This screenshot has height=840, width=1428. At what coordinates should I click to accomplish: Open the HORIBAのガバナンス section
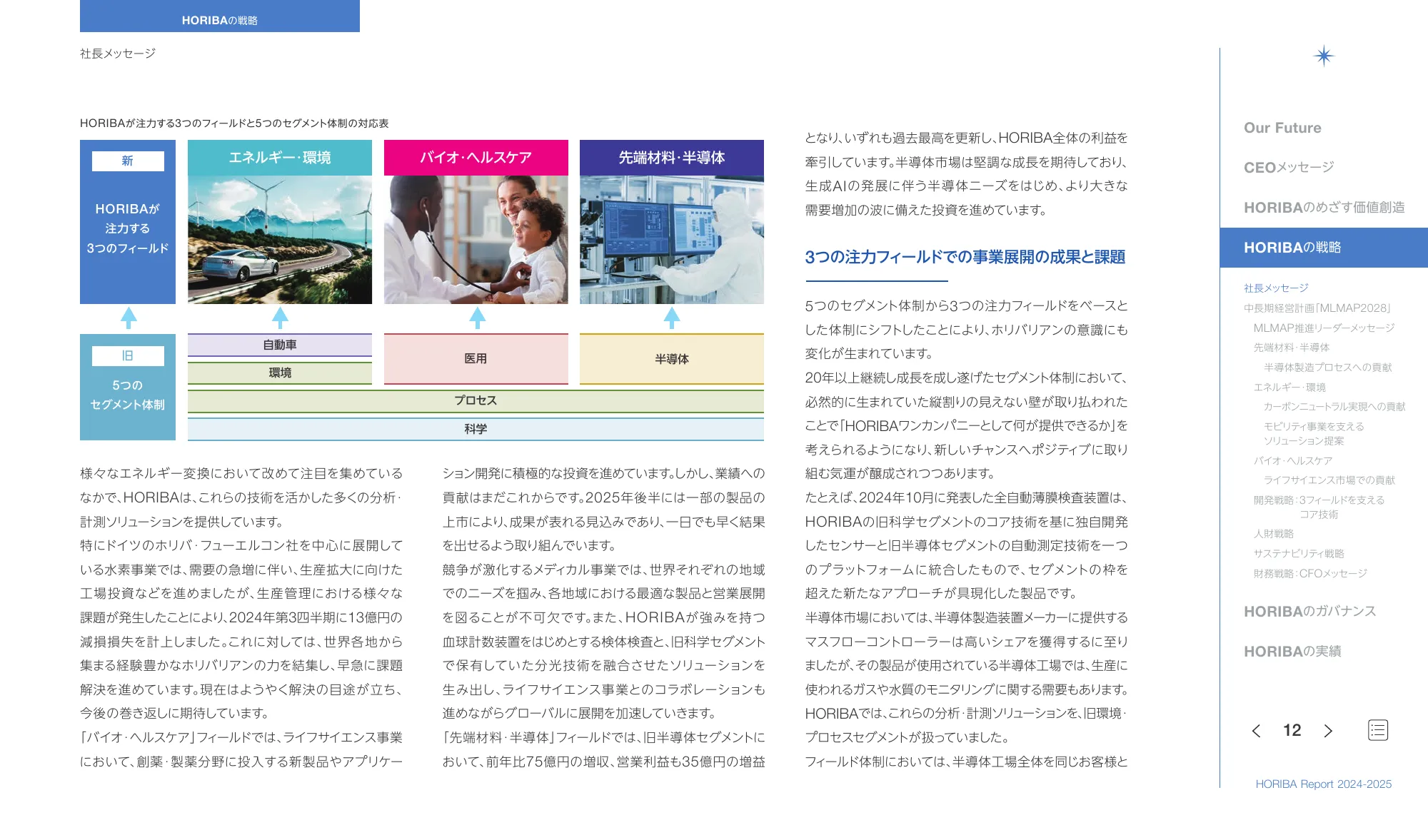(1309, 612)
